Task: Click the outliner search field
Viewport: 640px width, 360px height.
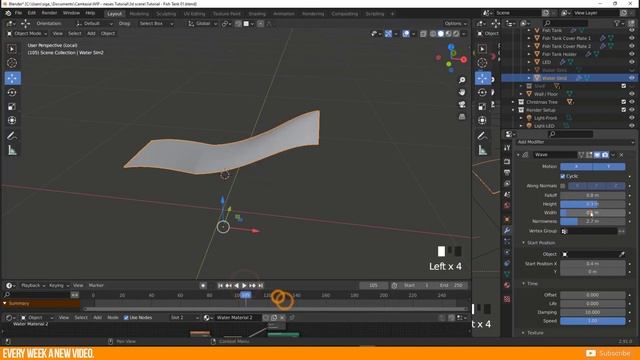Action: click(567, 23)
